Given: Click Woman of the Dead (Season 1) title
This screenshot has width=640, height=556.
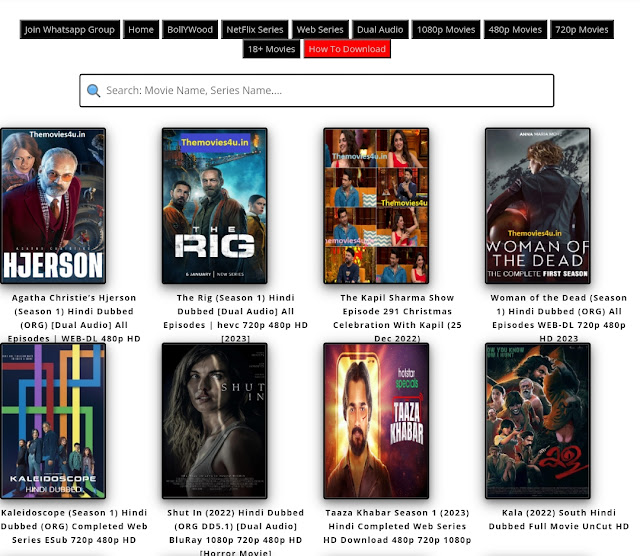Looking at the screenshot, I should point(559,318).
